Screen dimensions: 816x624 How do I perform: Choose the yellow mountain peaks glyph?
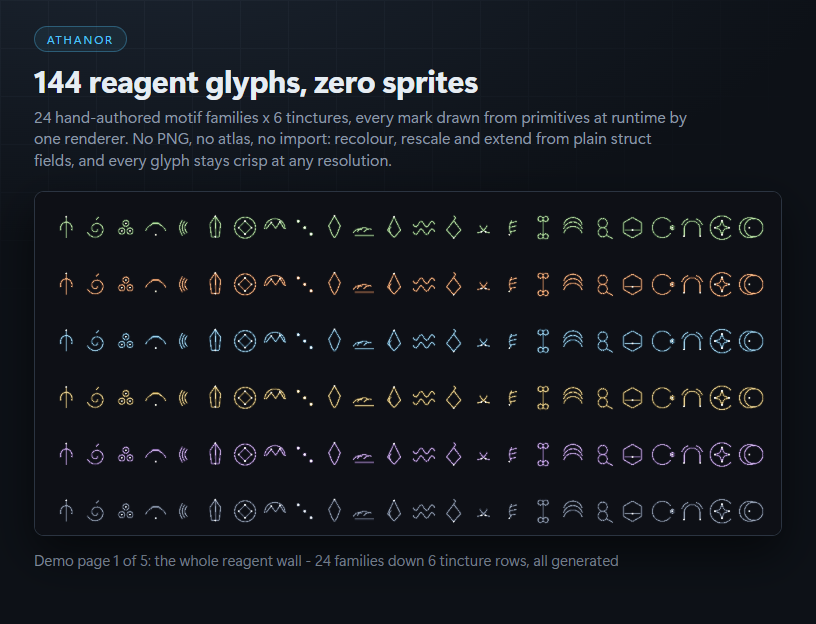275,396
